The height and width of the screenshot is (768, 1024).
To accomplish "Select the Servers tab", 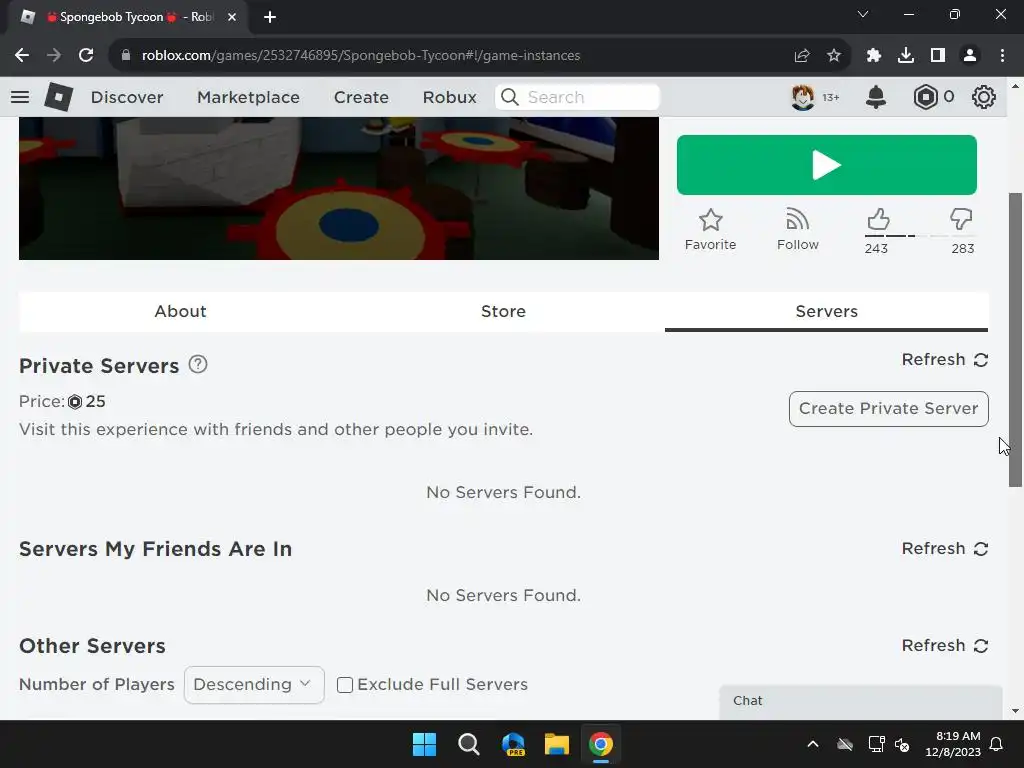I will pos(826,312).
